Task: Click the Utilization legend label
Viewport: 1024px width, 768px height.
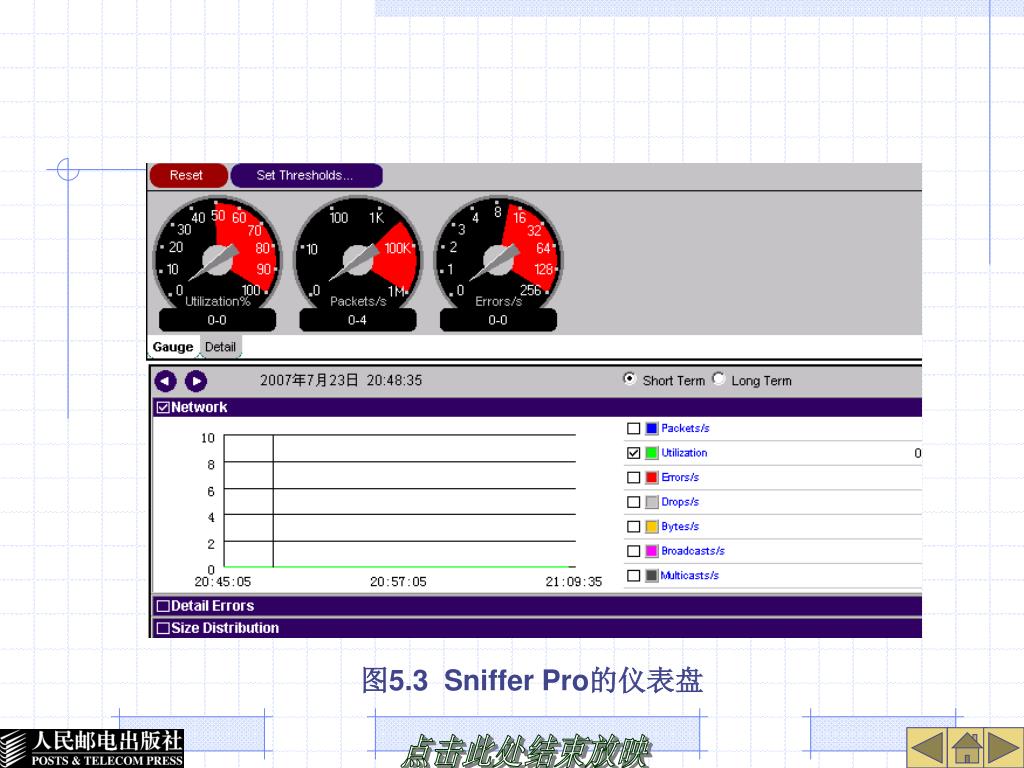Action: point(684,453)
